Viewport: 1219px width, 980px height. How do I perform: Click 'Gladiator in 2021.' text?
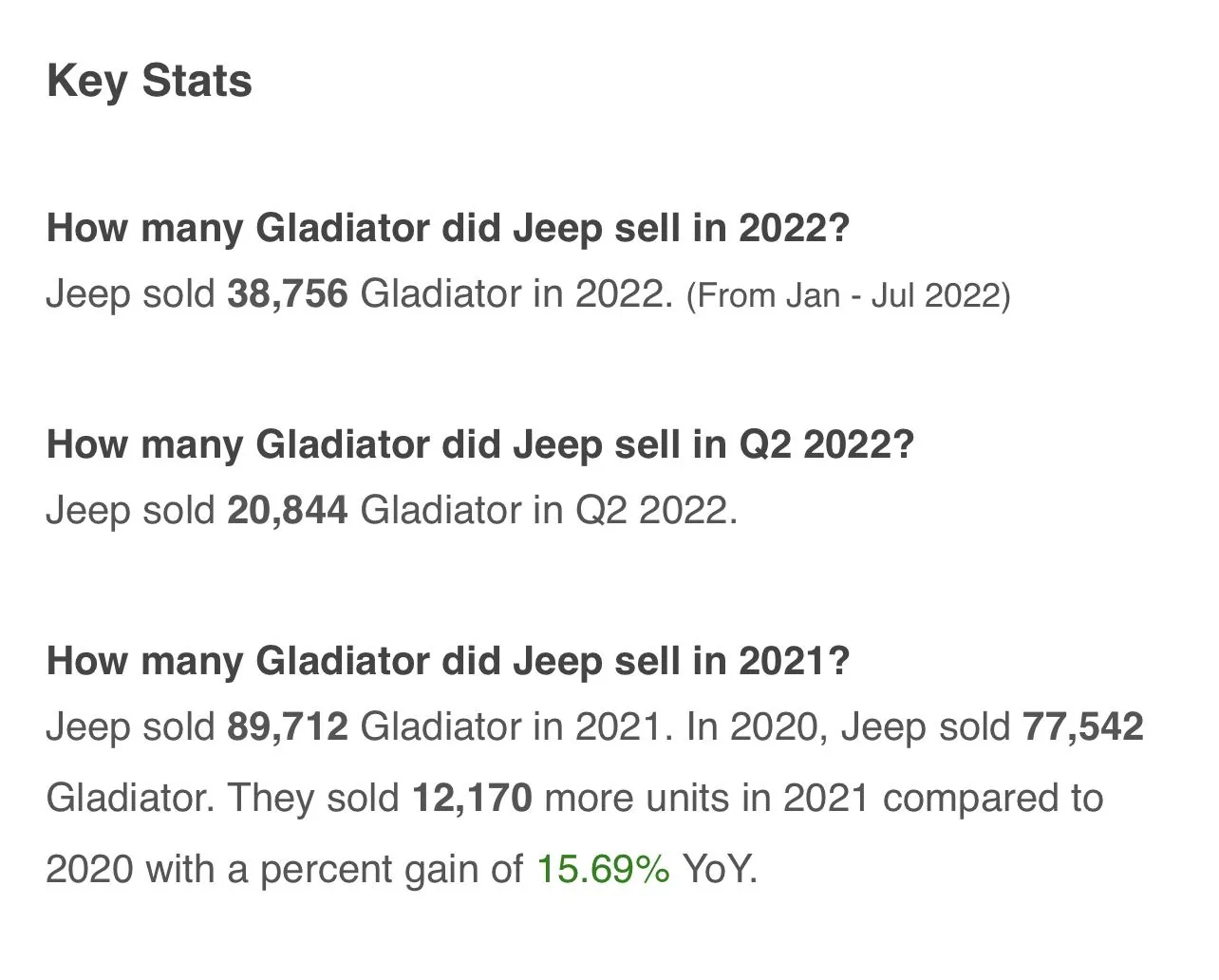coord(511,726)
